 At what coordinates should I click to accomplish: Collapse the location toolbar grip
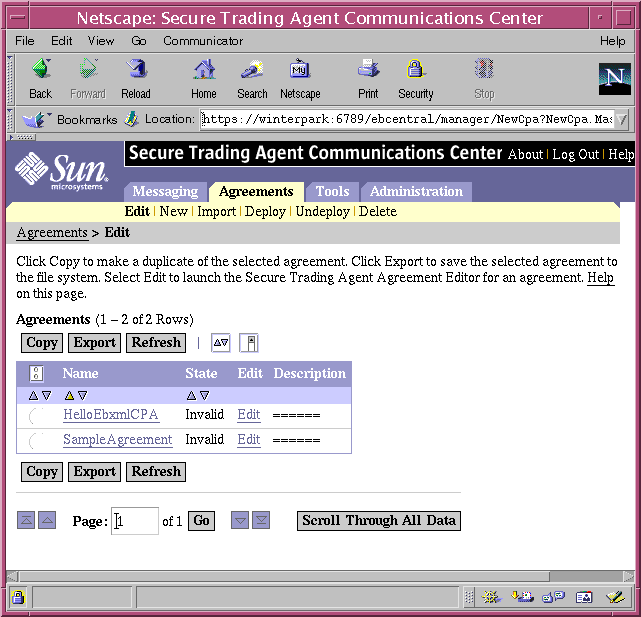pos(11,119)
